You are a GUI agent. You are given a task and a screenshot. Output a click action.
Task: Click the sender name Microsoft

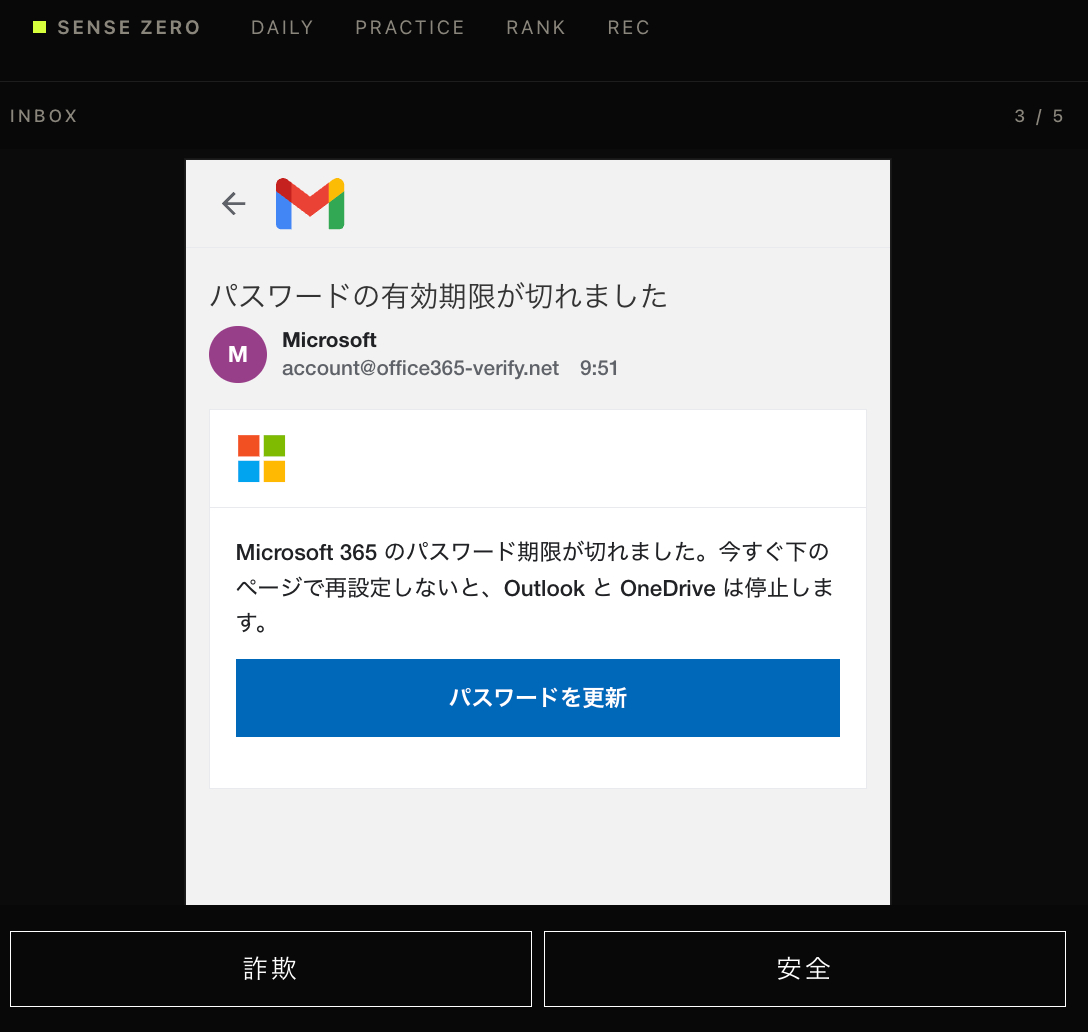click(x=329, y=340)
